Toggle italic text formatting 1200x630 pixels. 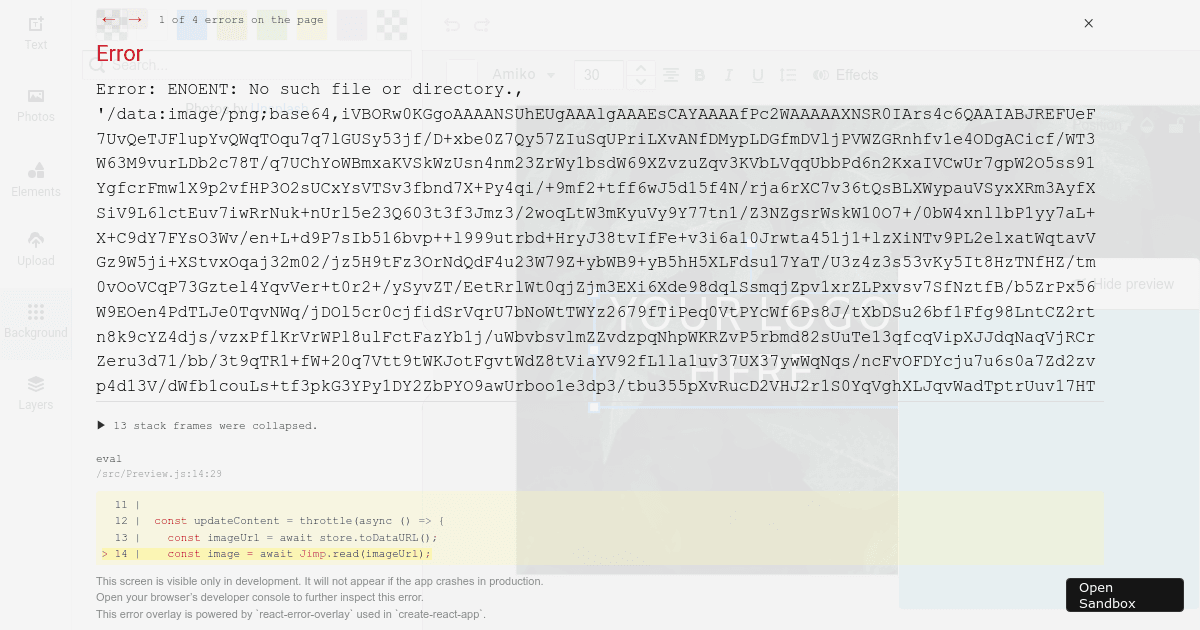[728, 75]
